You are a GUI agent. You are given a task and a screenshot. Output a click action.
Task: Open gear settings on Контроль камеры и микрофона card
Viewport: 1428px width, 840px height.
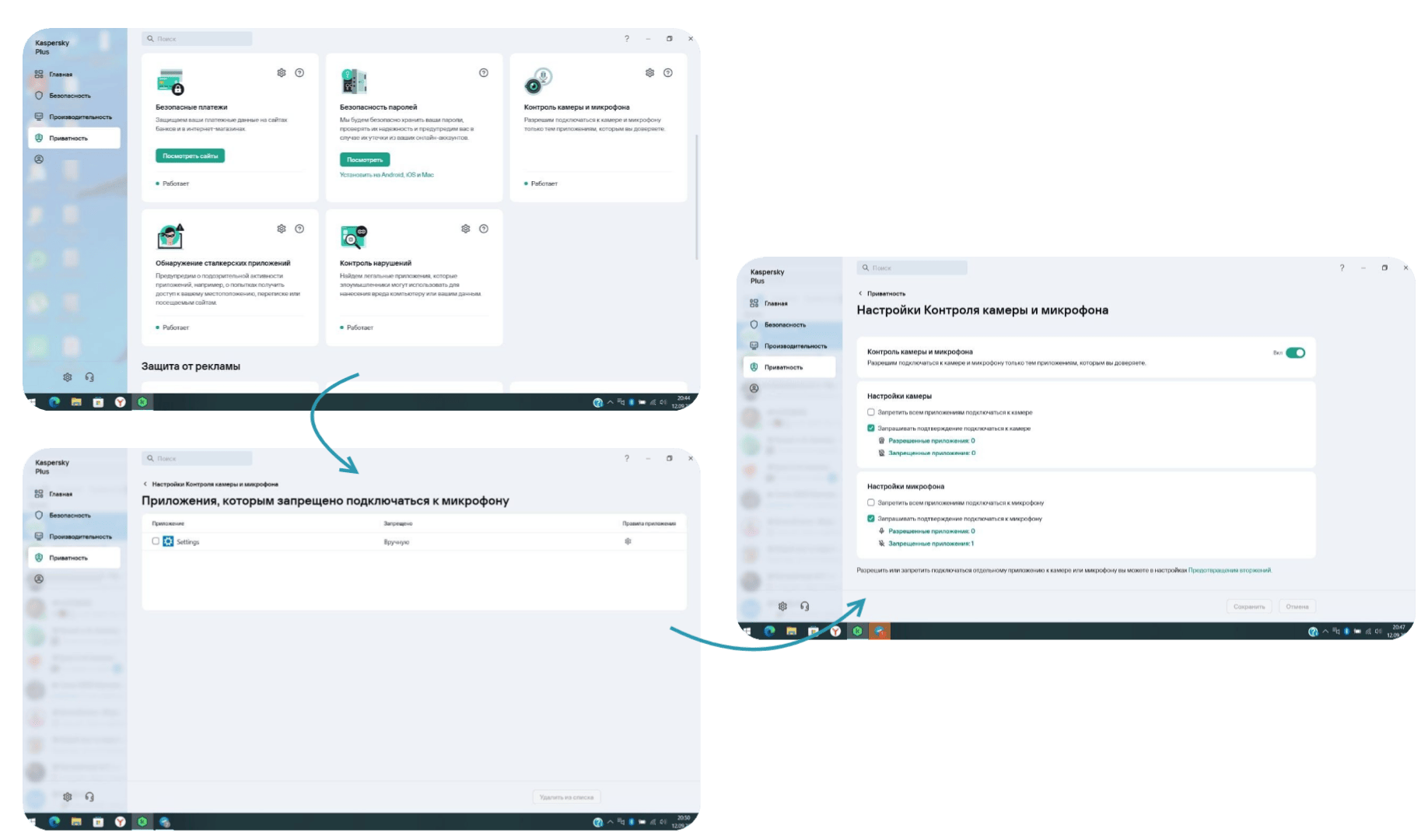(x=650, y=73)
